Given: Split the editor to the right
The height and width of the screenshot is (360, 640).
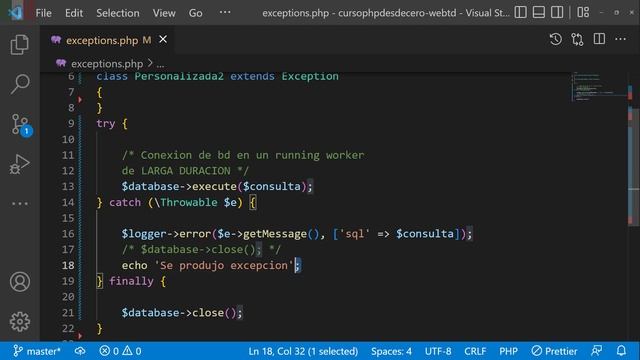Looking at the screenshot, I should click(x=599, y=39).
